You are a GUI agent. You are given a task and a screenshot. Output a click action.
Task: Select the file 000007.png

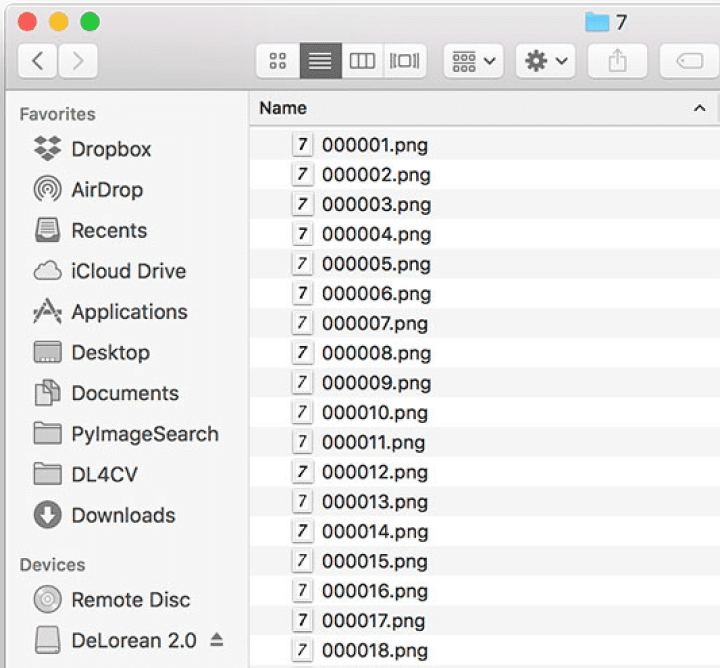[374, 323]
